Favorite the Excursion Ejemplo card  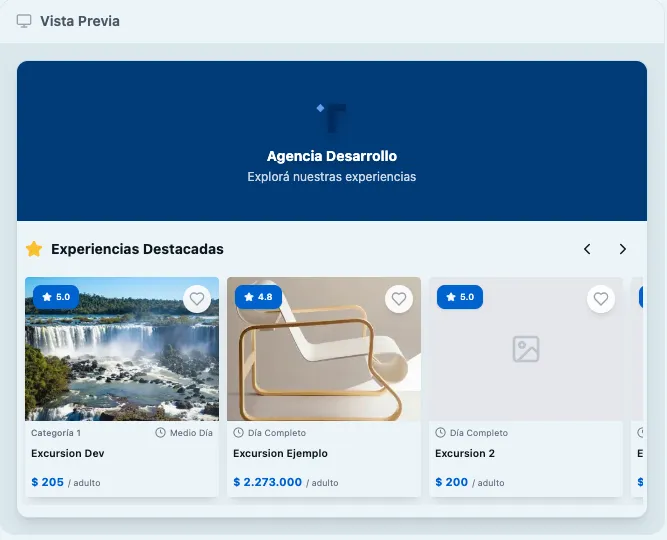click(399, 299)
